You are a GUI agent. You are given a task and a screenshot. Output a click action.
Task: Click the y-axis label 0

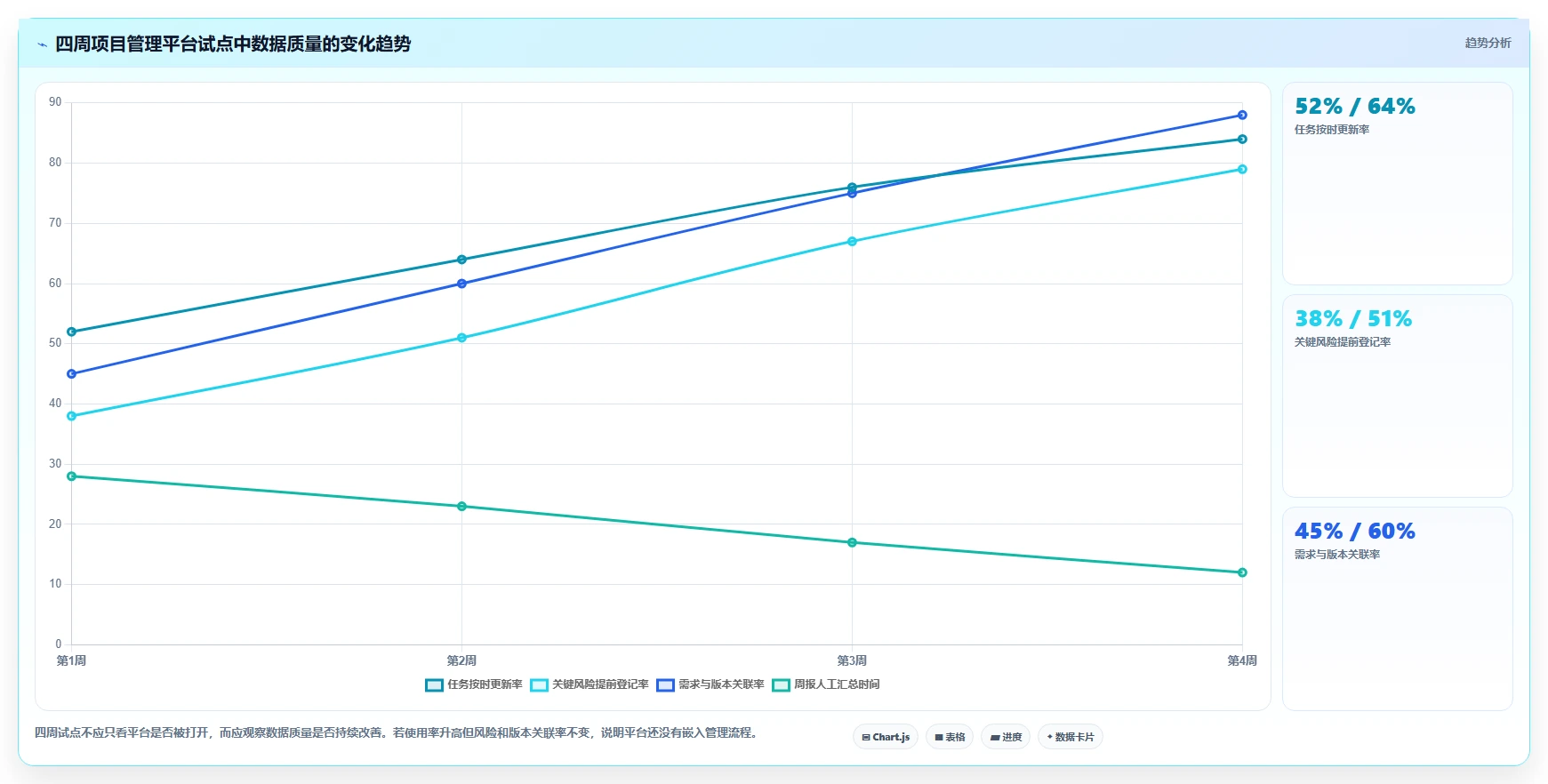59,644
